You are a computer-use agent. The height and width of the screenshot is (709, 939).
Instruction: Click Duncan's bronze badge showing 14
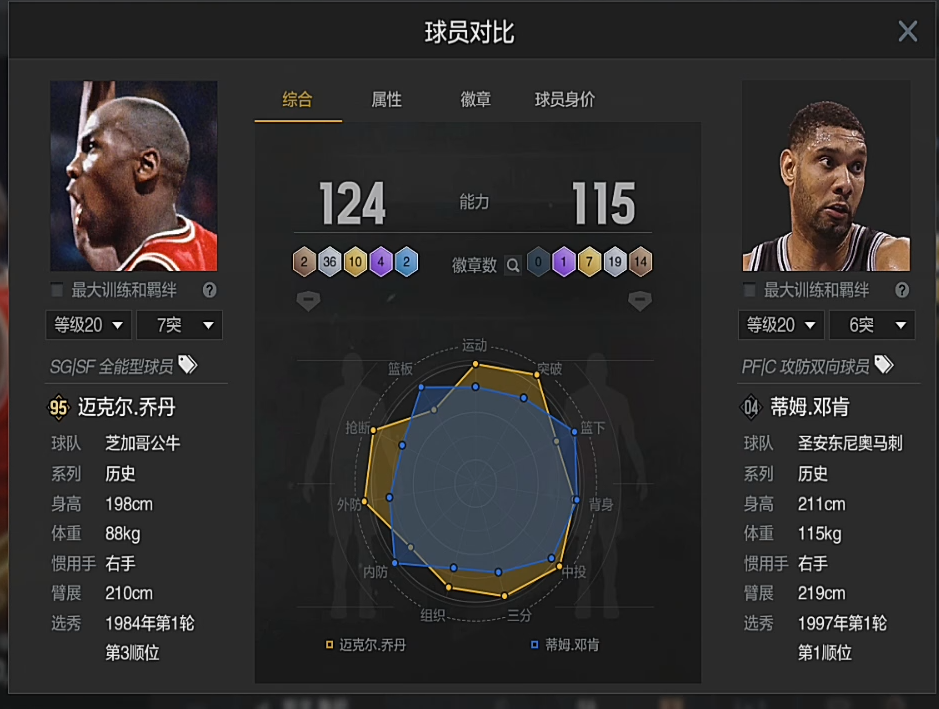click(x=640, y=262)
